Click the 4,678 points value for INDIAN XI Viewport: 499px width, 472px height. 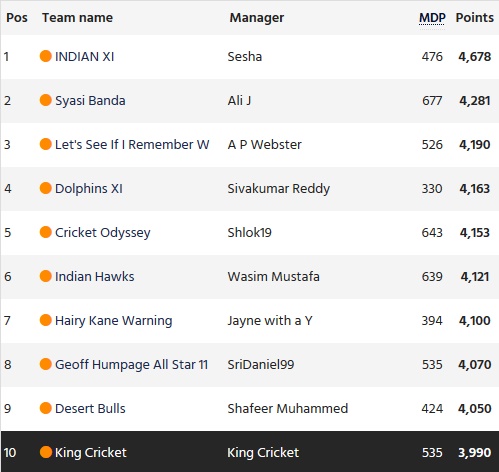click(x=475, y=57)
